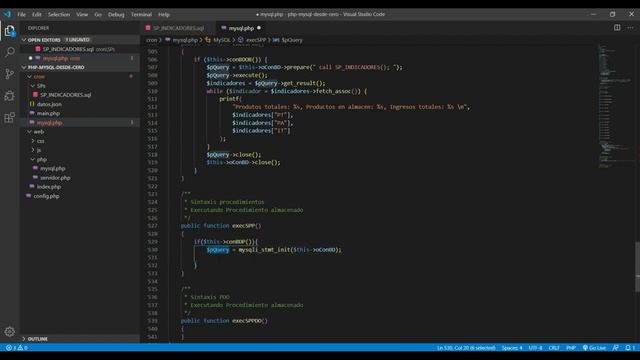Viewport: 640px width, 360px height.
Task: Click the mysqli_stmt_init call on line 530
Action: [264, 249]
